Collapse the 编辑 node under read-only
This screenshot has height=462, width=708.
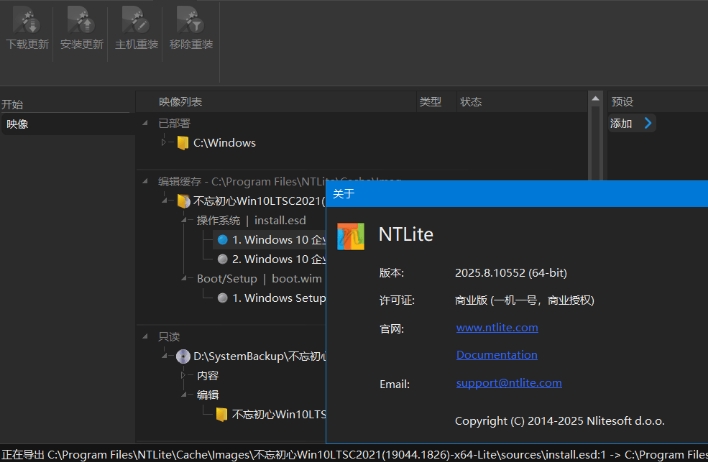pos(184,395)
